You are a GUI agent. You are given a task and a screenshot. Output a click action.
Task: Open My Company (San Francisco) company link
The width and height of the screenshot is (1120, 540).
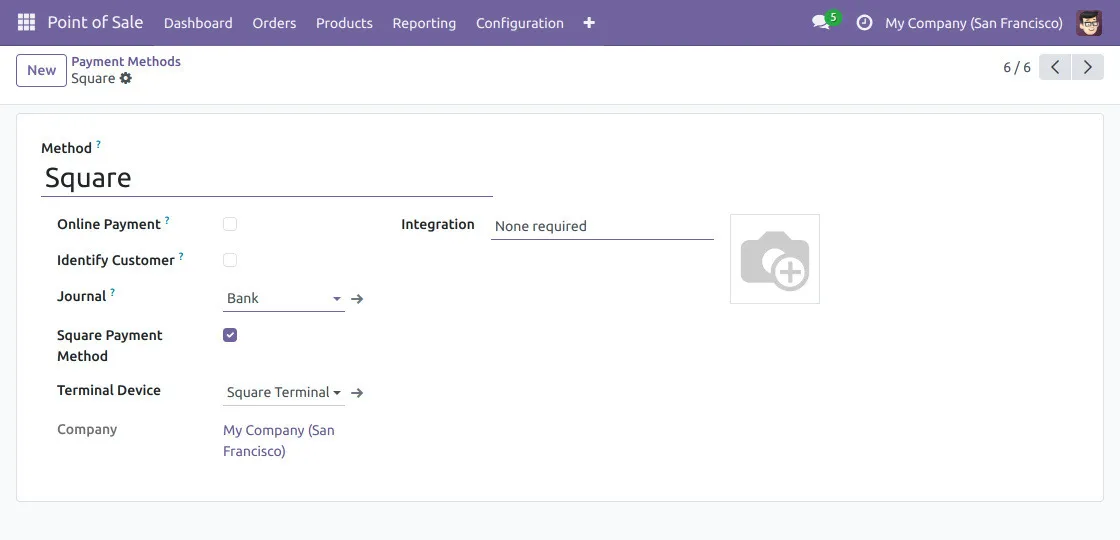coord(279,441)
